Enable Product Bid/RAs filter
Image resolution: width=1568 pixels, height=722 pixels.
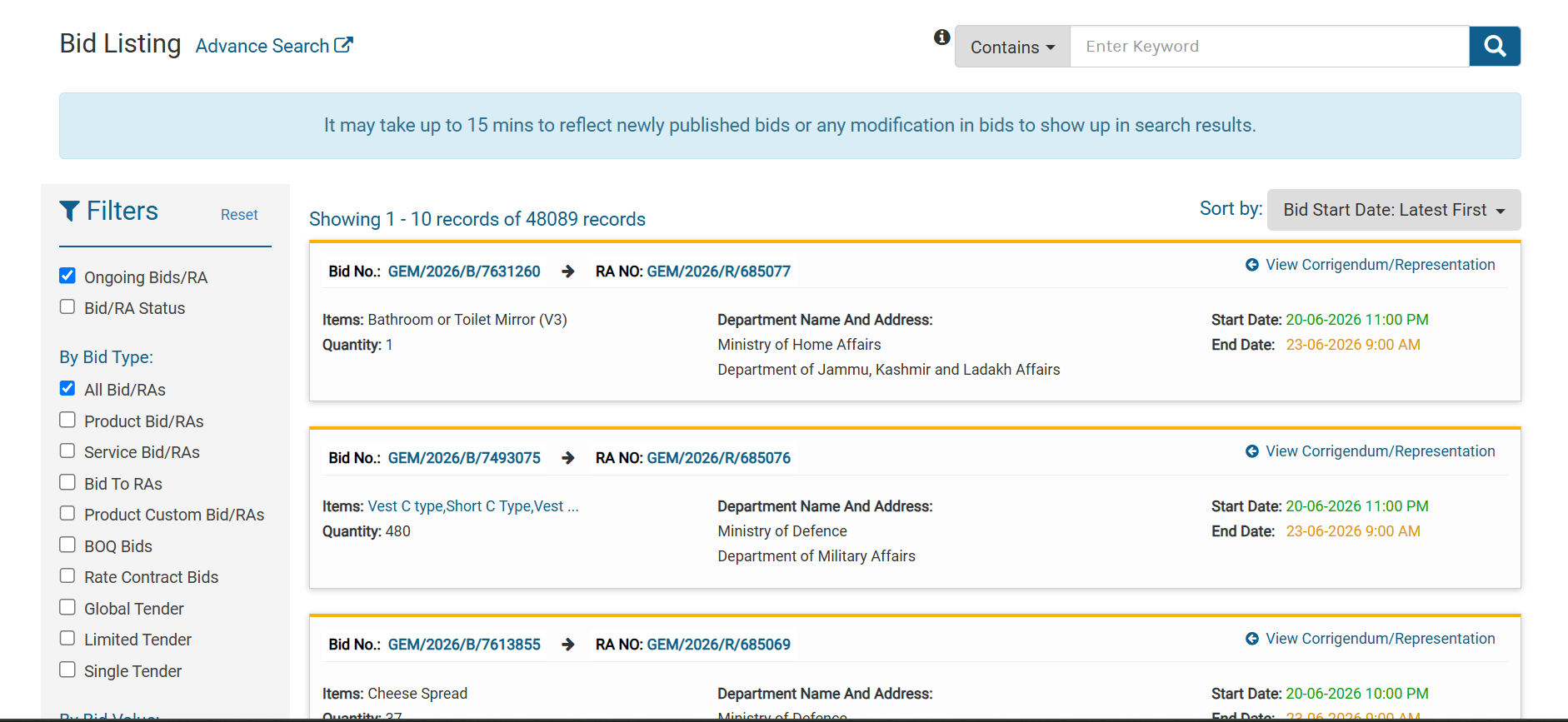67,420
